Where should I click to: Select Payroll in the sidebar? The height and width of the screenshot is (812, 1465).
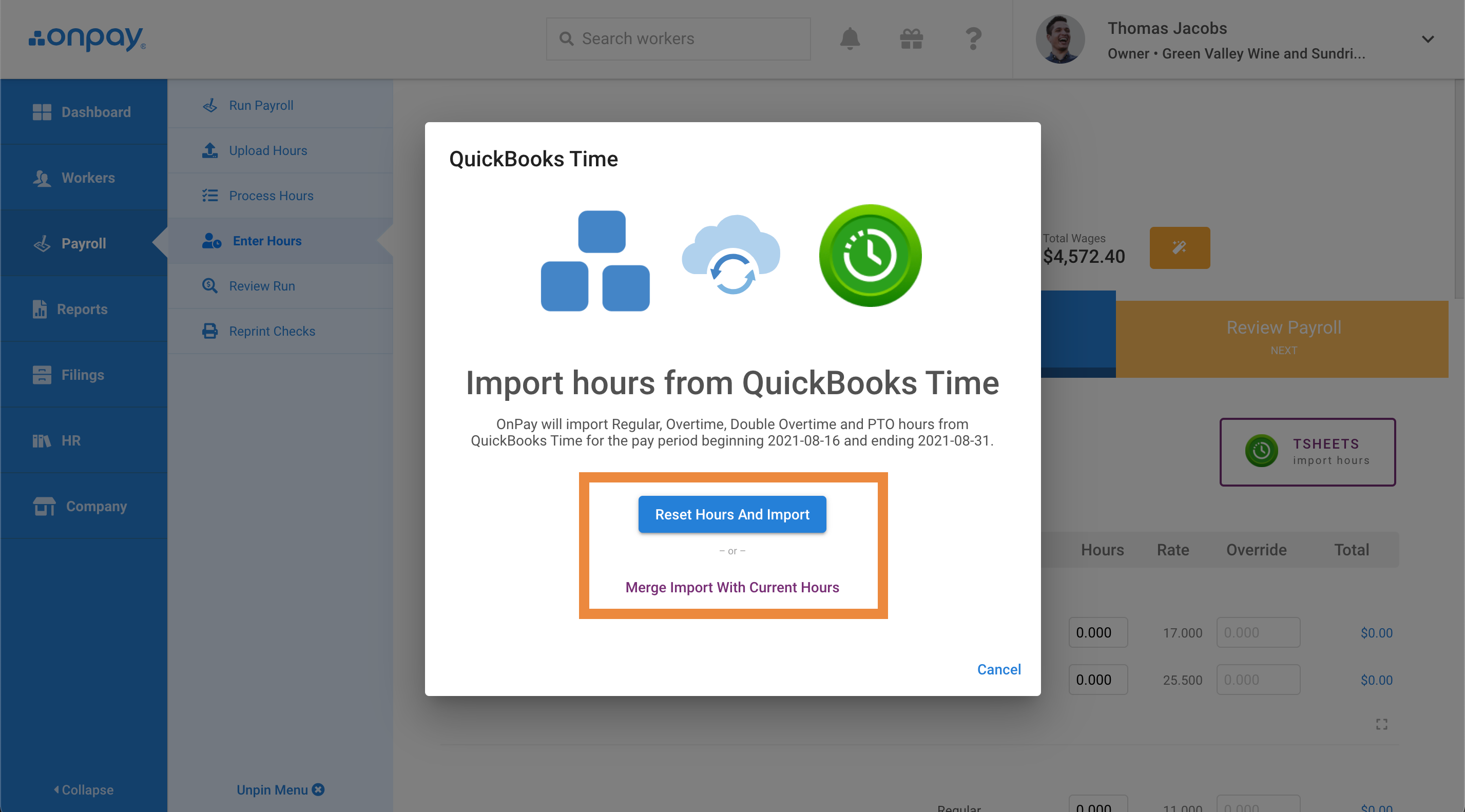[x=84, y=243]
